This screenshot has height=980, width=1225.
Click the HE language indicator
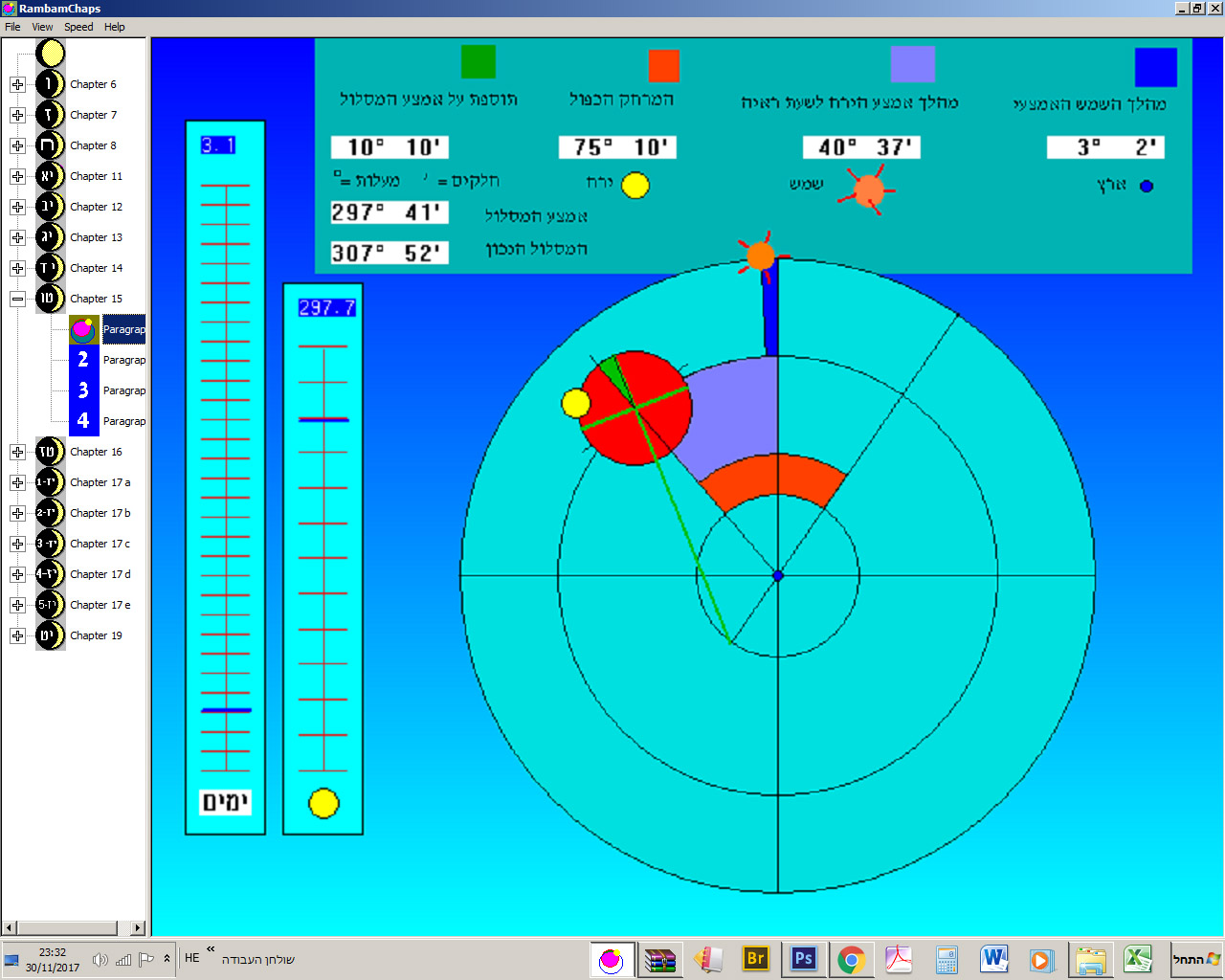coord(192,958)
